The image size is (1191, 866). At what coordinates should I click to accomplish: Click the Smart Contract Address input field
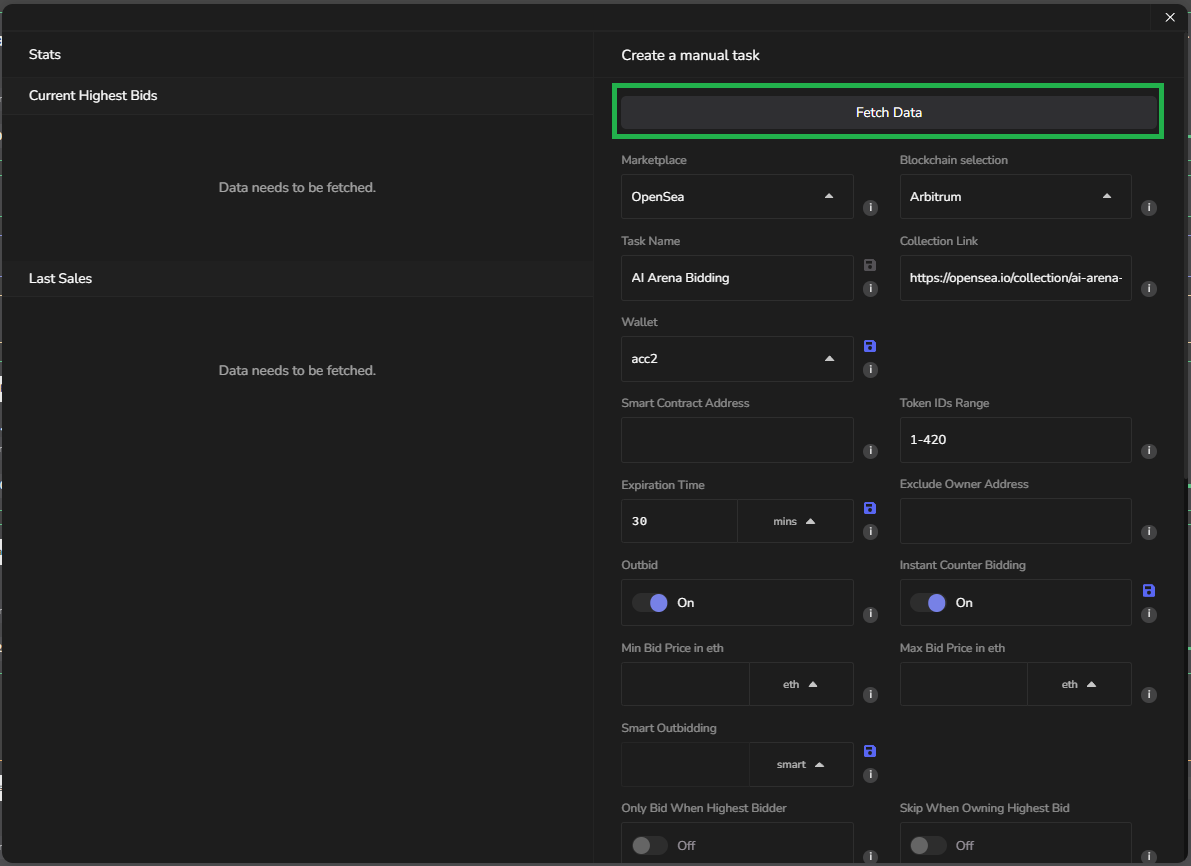(737, 440)
